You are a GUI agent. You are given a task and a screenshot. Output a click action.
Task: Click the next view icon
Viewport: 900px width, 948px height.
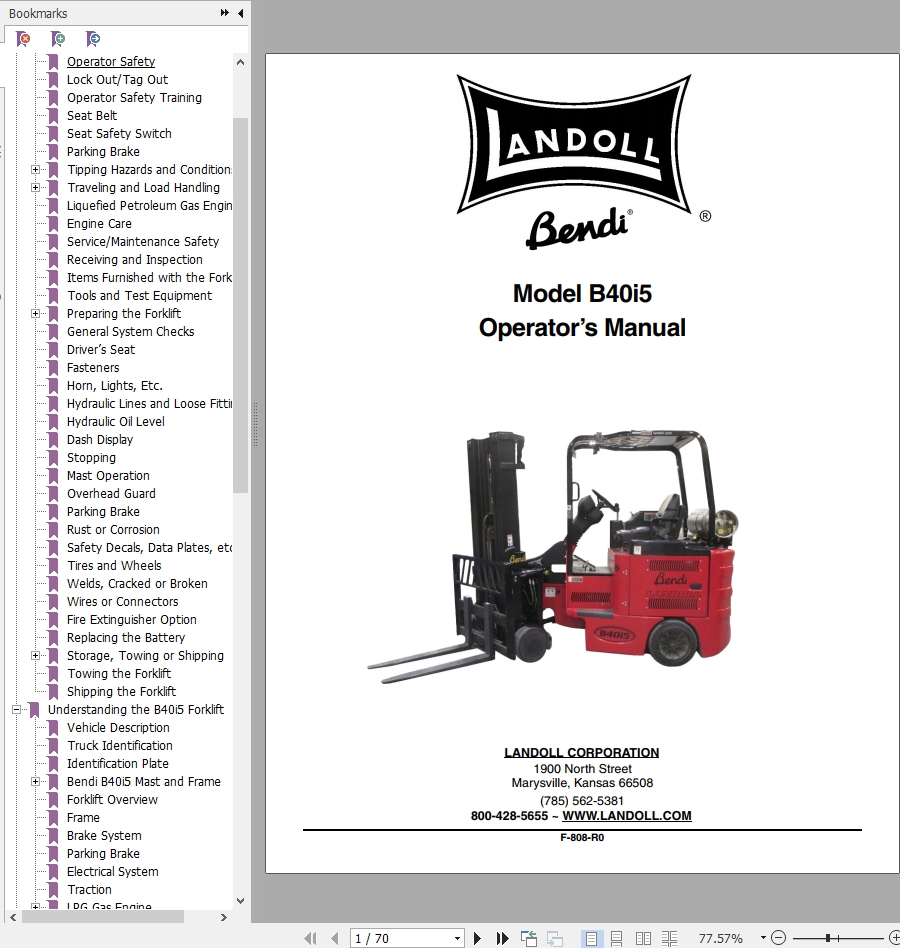click(554, 938)
